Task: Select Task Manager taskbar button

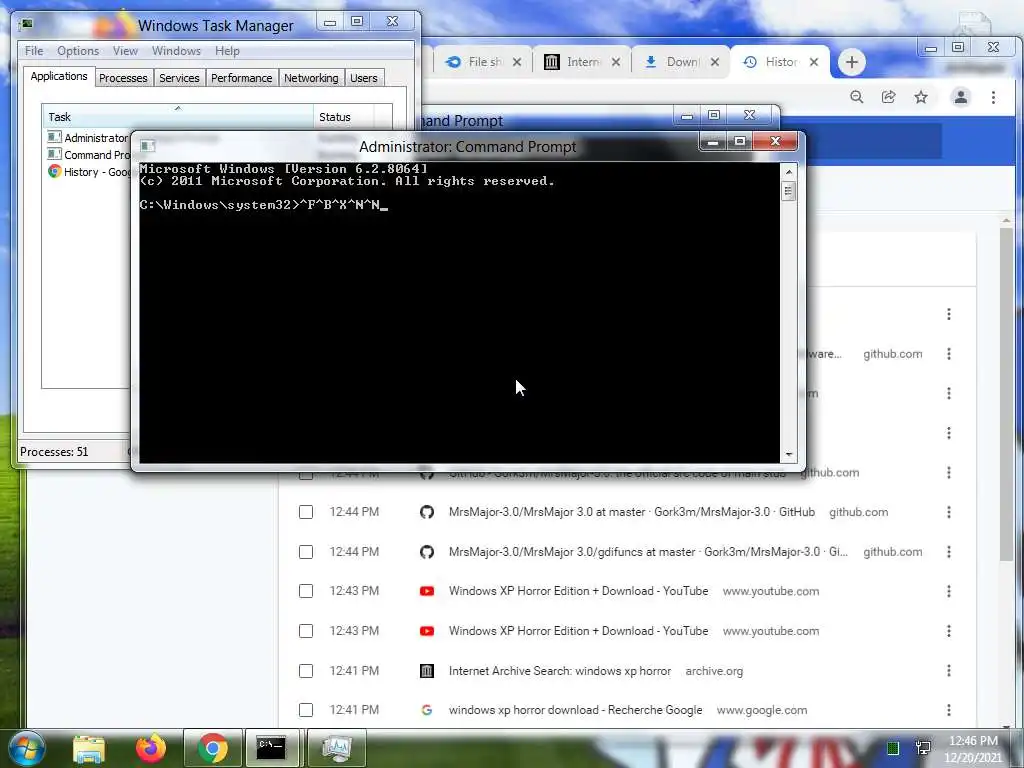Action: coord(336,748)
